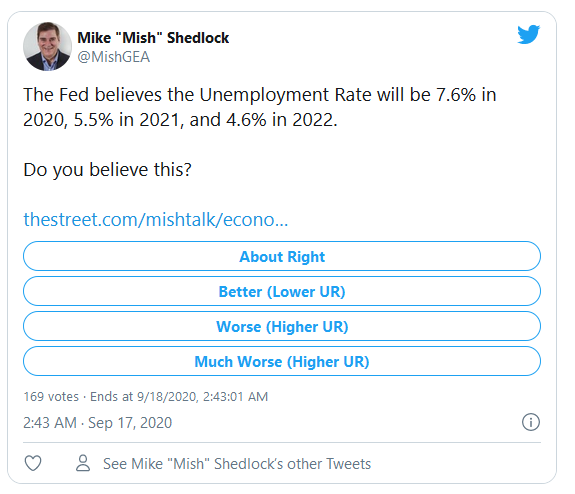The width and height of the screenshot is (575, 494).
Task: Open thestreet.com/mishtalk article link
Action: pos(155,219)
